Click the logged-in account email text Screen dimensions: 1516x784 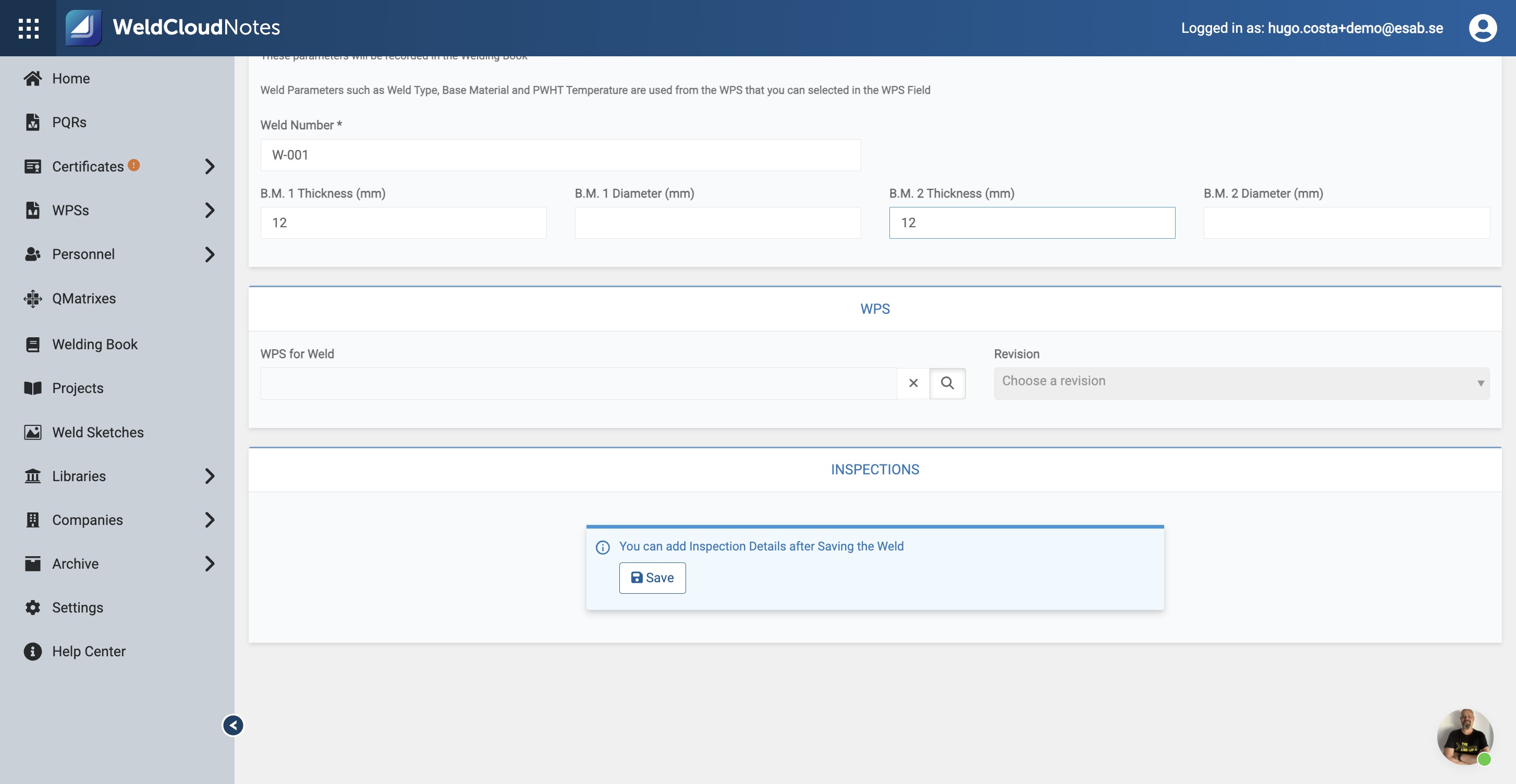tap(1355, 28)
